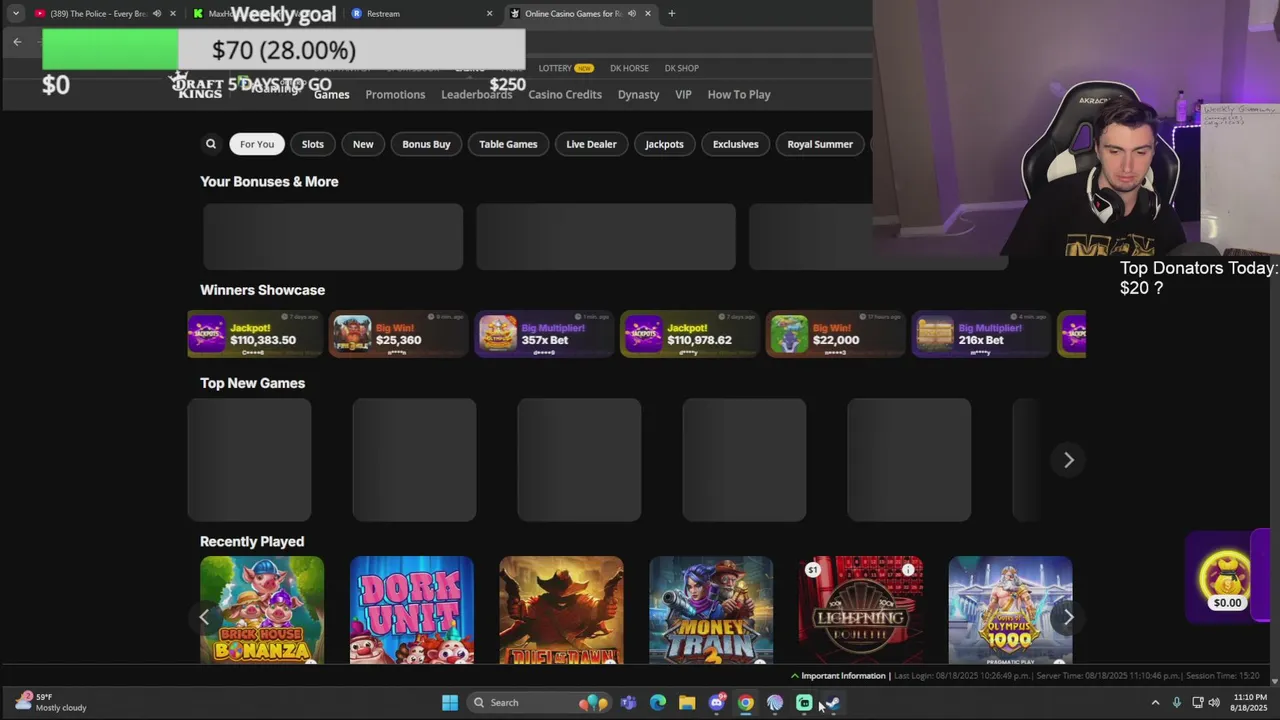
Task: Mute The Police YouTube tab audio
Action: [156, 14]
